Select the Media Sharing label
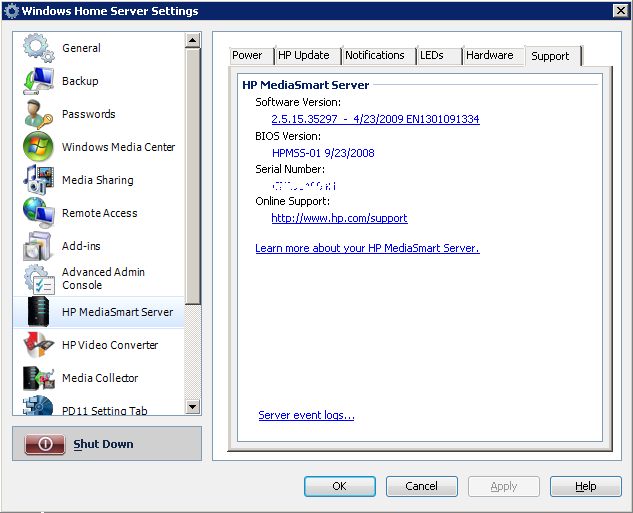Screen dimensions: 633x513 98,180
